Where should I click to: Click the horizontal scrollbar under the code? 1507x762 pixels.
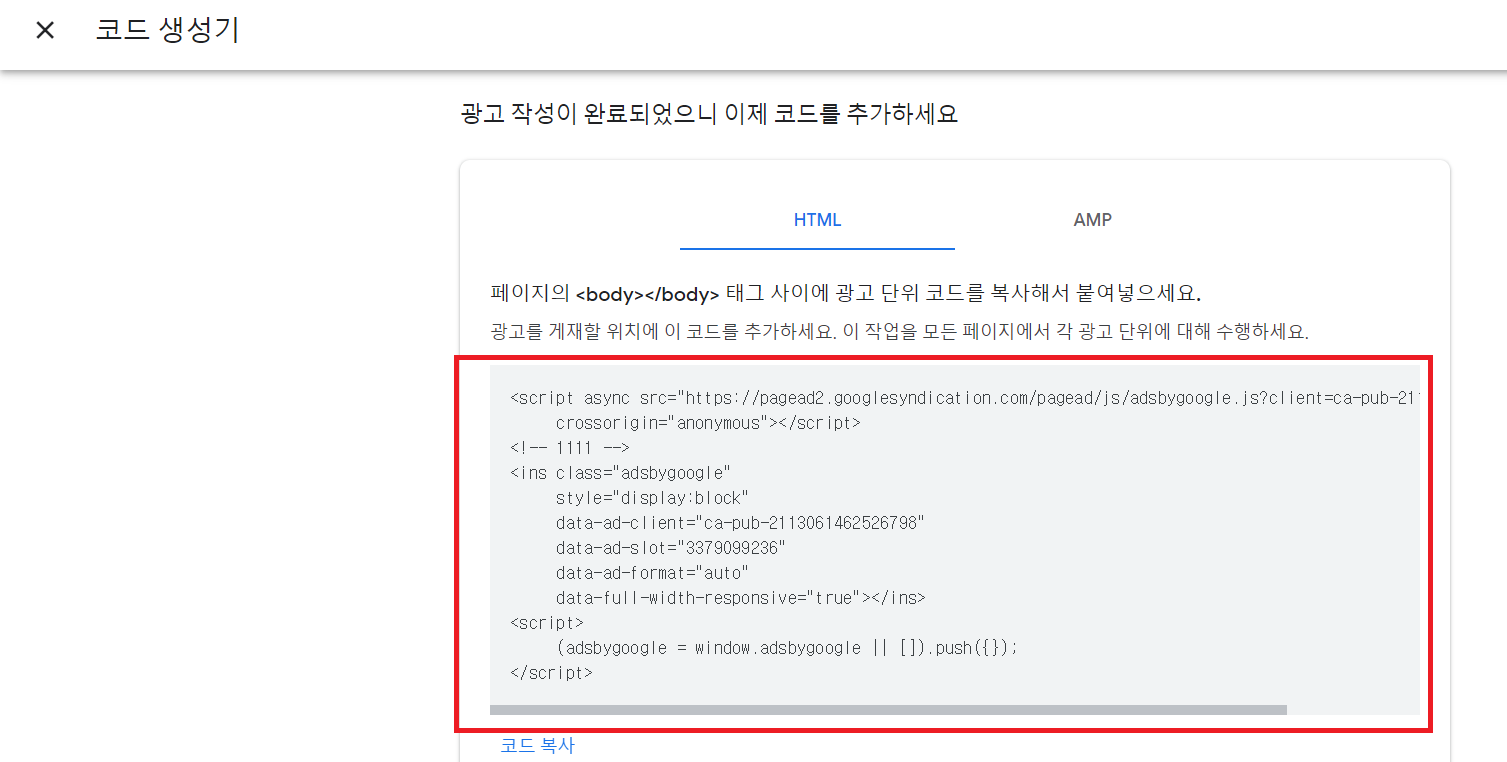coord(888,710)
